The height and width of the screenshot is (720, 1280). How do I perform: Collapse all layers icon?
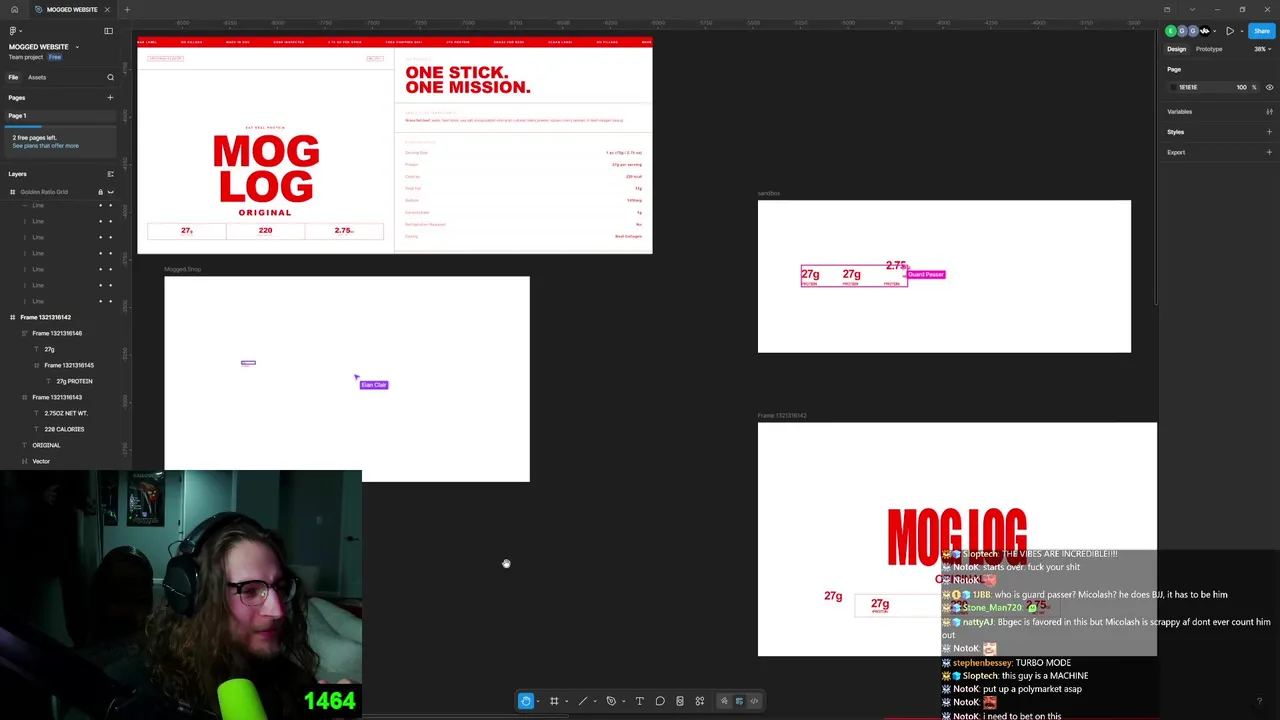click(110, 174)
